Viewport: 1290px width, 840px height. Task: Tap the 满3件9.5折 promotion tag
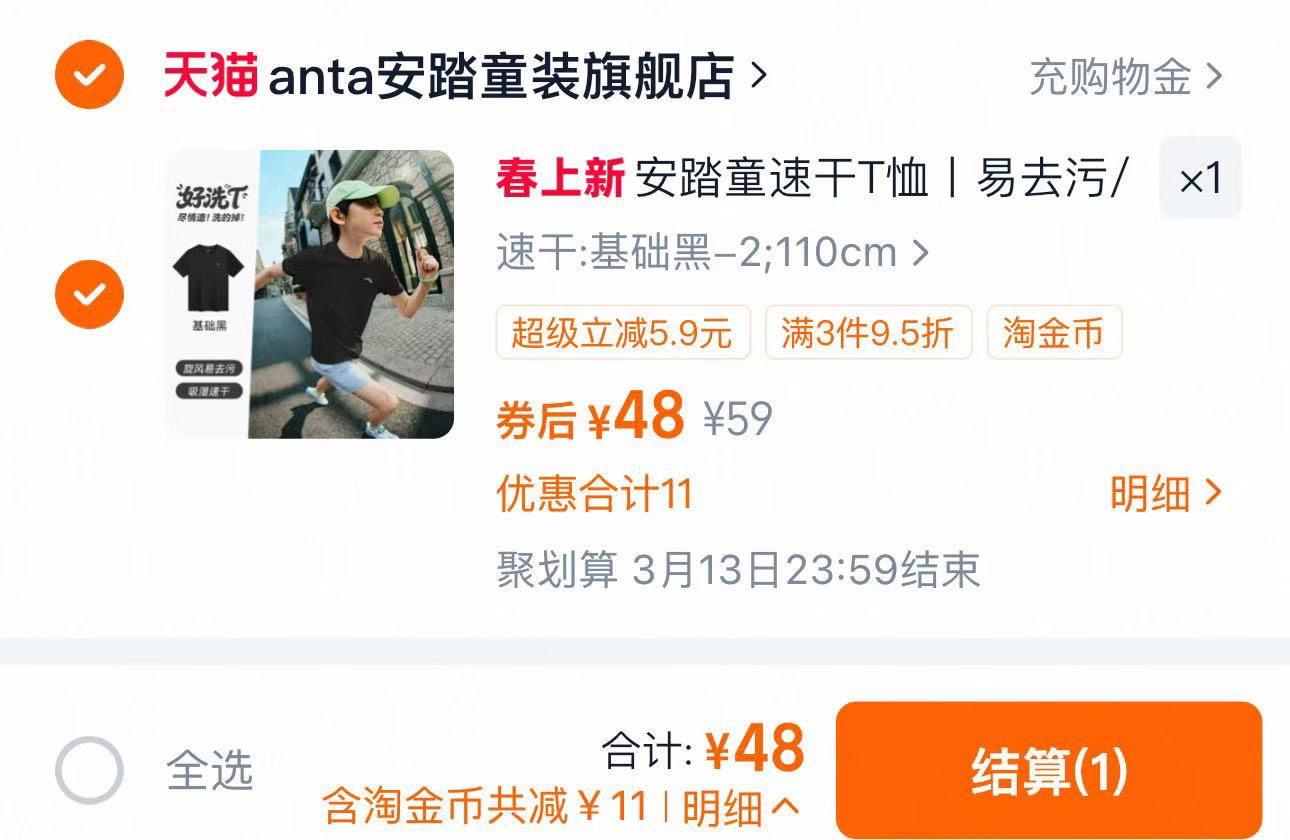click(x=868, y=332)
